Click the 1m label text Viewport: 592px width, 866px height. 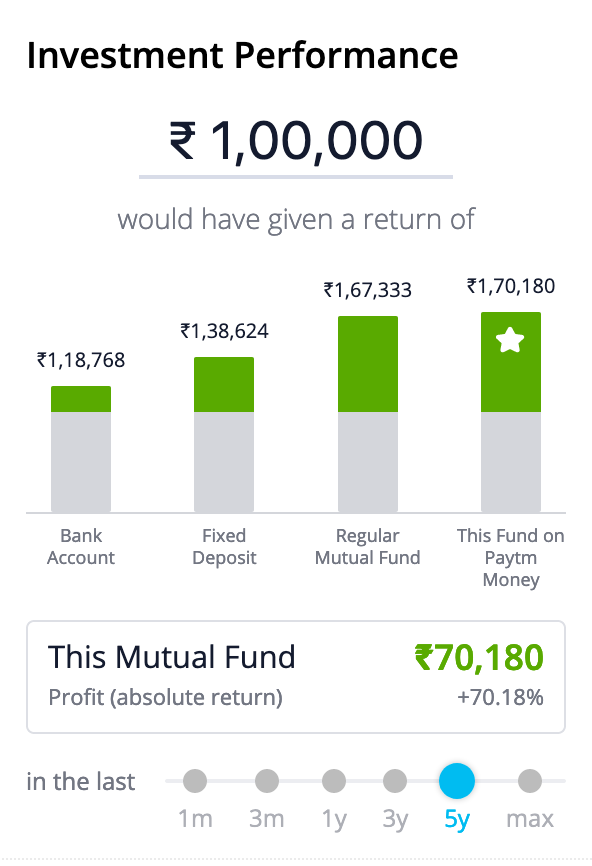(x=195, y=819)
